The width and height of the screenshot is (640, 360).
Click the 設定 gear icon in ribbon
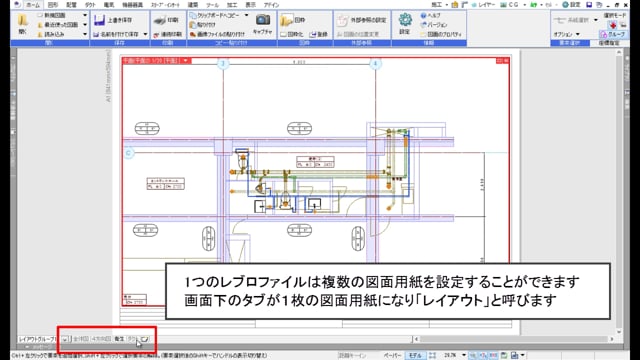coord(405,20)
